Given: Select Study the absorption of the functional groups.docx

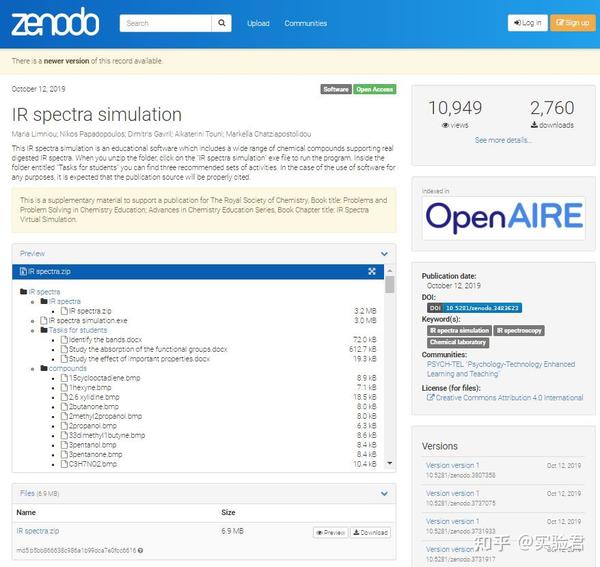Looking at the screenshot, I should click(x=148, y=349).
